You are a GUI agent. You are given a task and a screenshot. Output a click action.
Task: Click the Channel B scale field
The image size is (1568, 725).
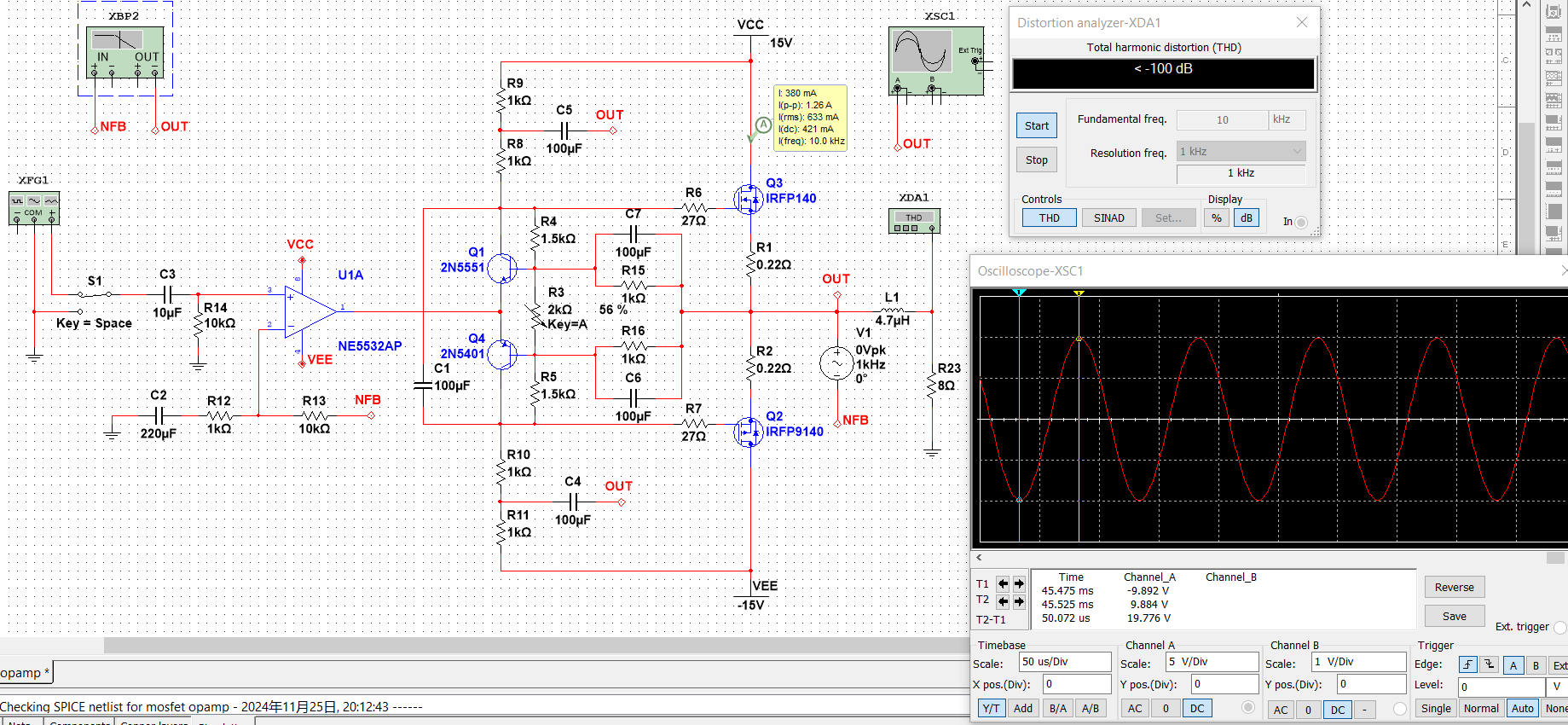[x=1358, y=662]
